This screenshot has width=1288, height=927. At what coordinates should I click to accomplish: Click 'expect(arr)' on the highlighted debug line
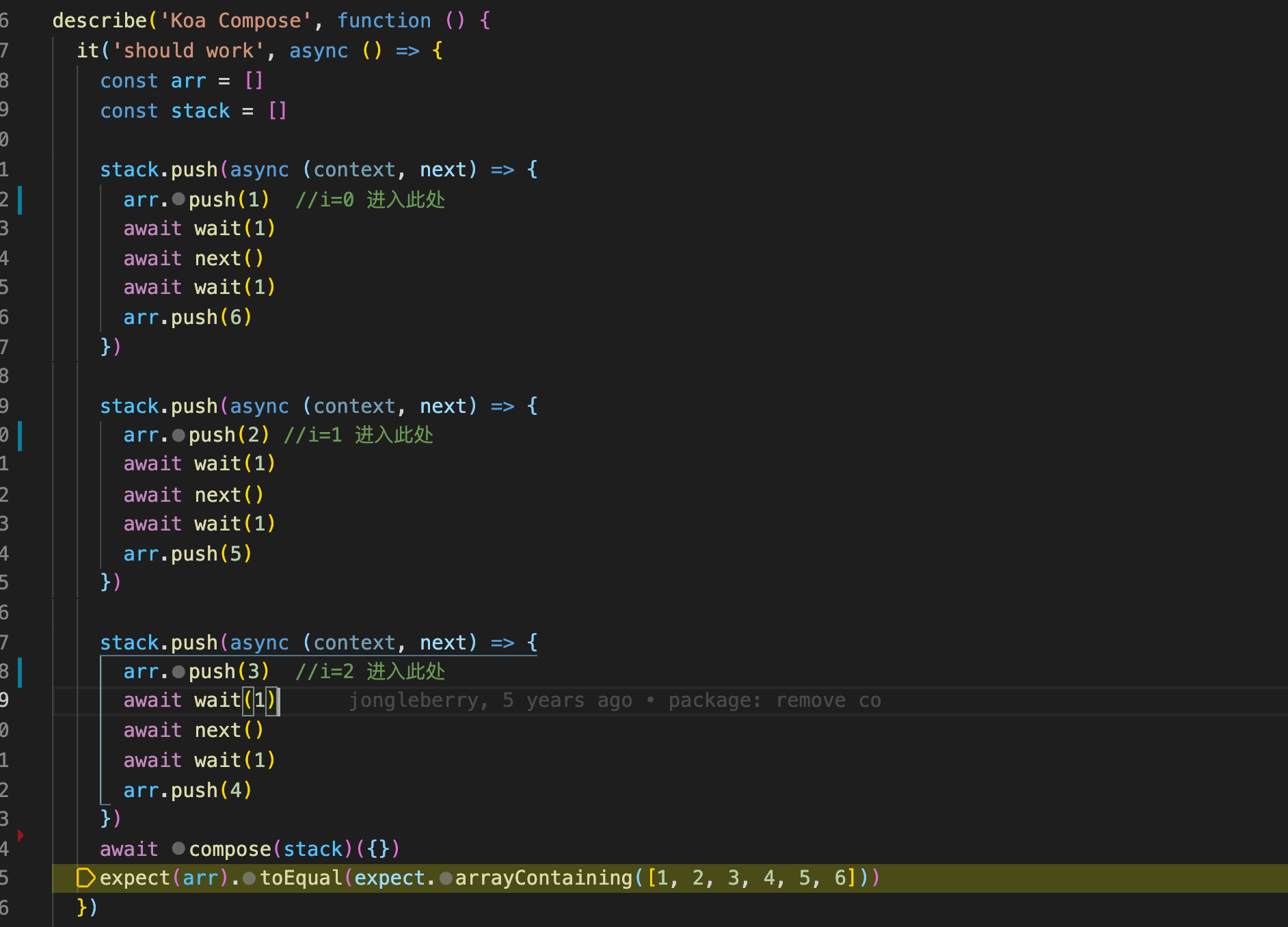pyautogui.click(x=164, y=878)
